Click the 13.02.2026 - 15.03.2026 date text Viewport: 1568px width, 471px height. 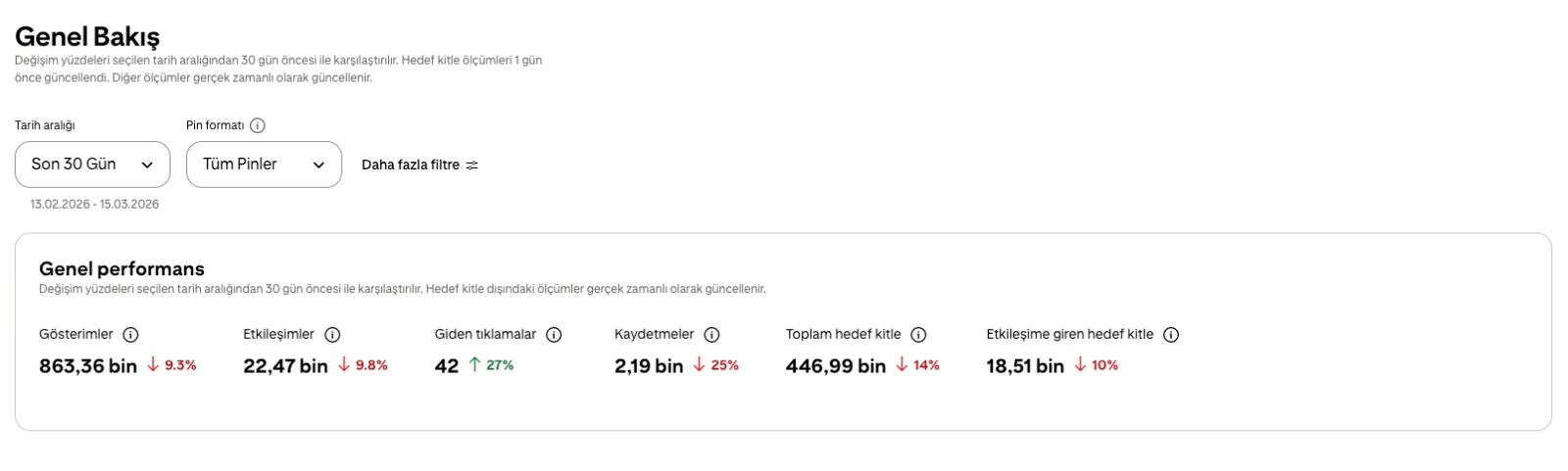[x=94, y=205]
